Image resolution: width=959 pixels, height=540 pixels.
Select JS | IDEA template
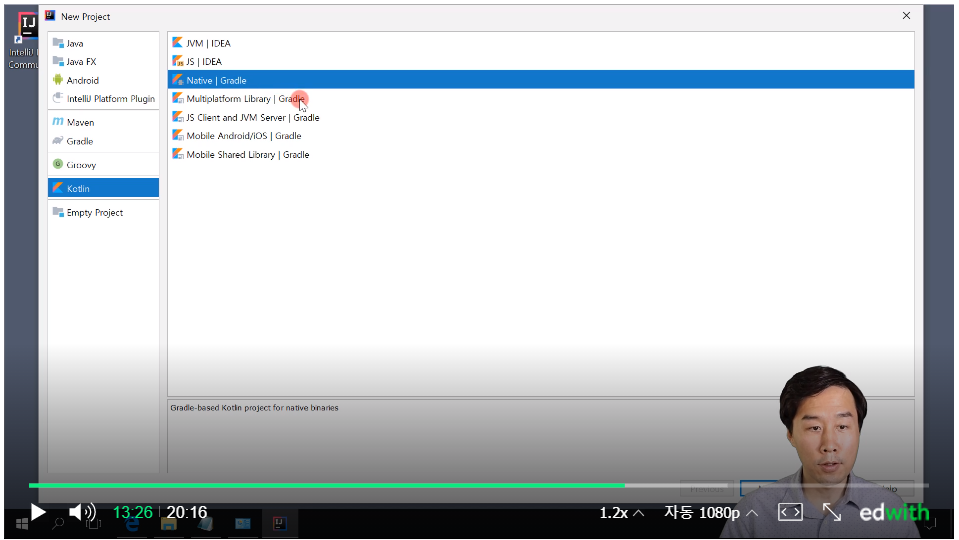pos(541,61)
